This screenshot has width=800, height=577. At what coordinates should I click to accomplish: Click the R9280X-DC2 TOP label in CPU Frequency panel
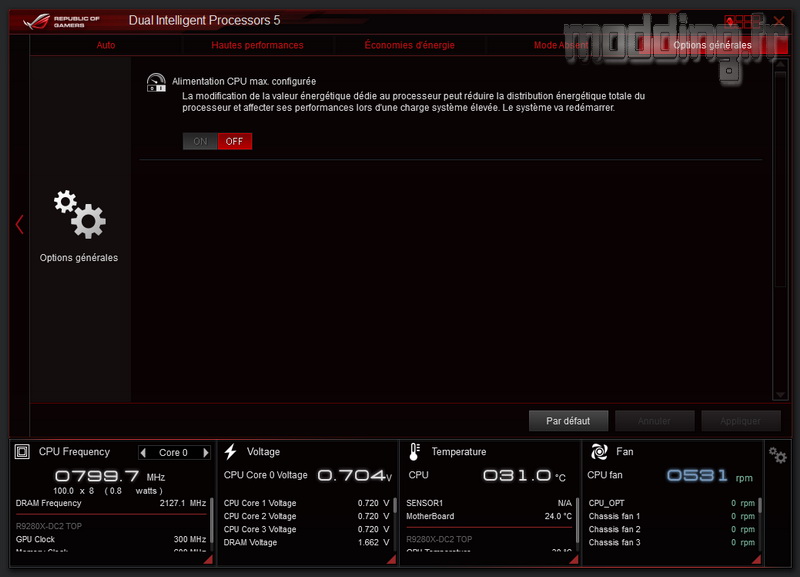click(48, 526)
